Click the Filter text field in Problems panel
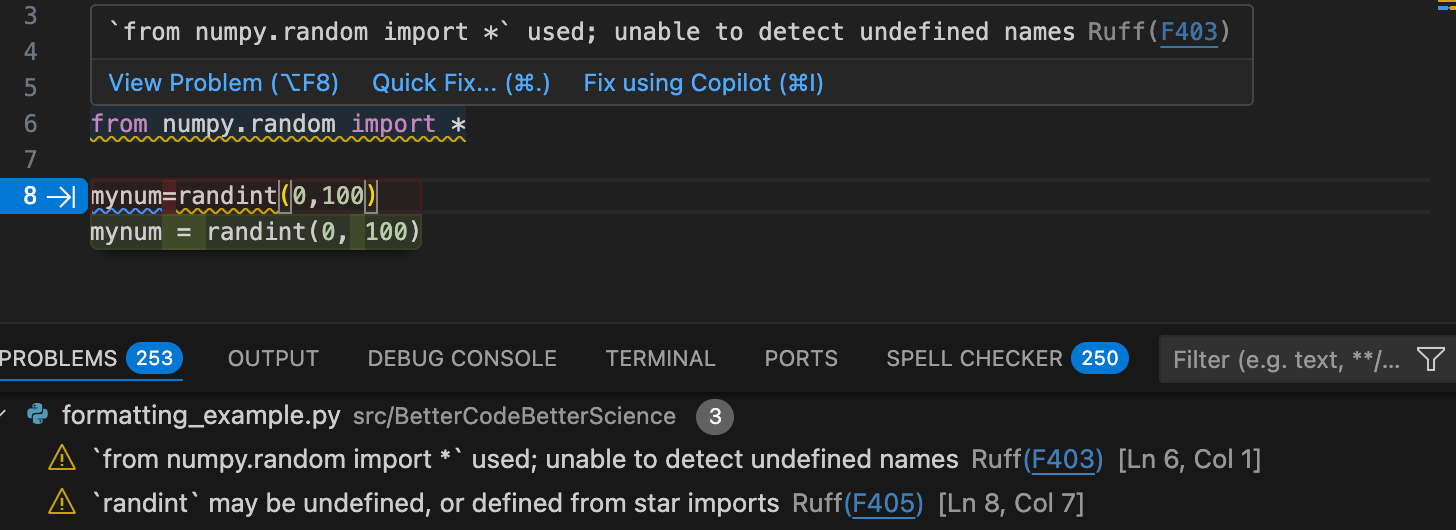Viewport: 1456px width, 530px height. point(1288,359)
